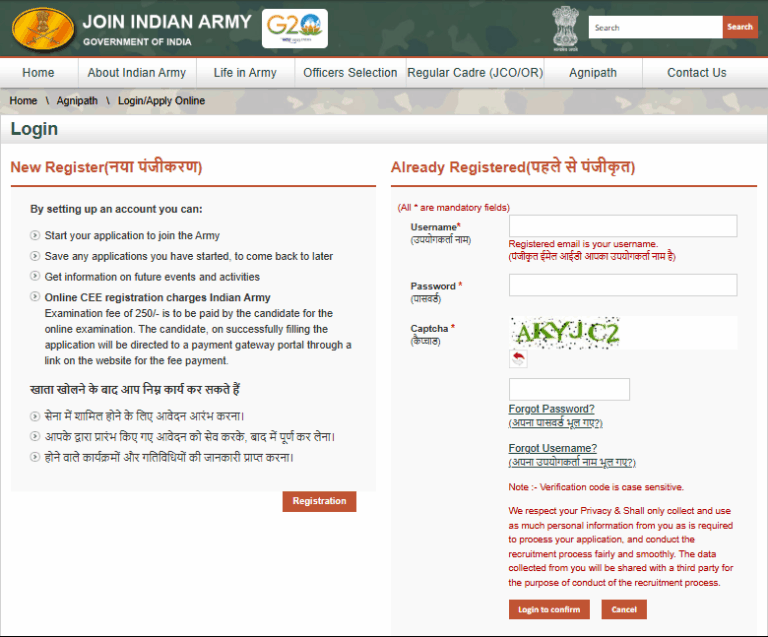The height and width of the screenshot is (637, 768).
Task: Refresh the captcha using red arrow icon
Action: (518, 359)
